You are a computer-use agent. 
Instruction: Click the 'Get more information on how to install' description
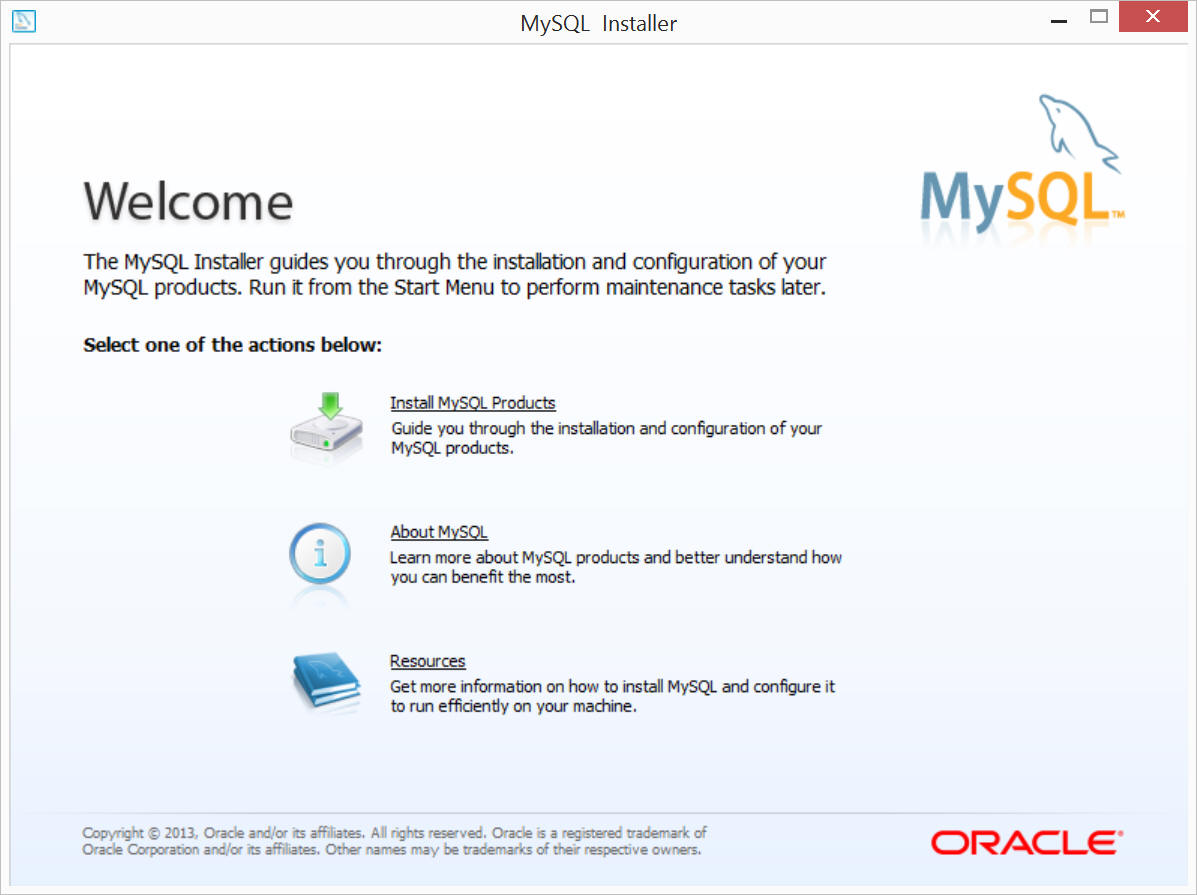(x=612, y=696)
